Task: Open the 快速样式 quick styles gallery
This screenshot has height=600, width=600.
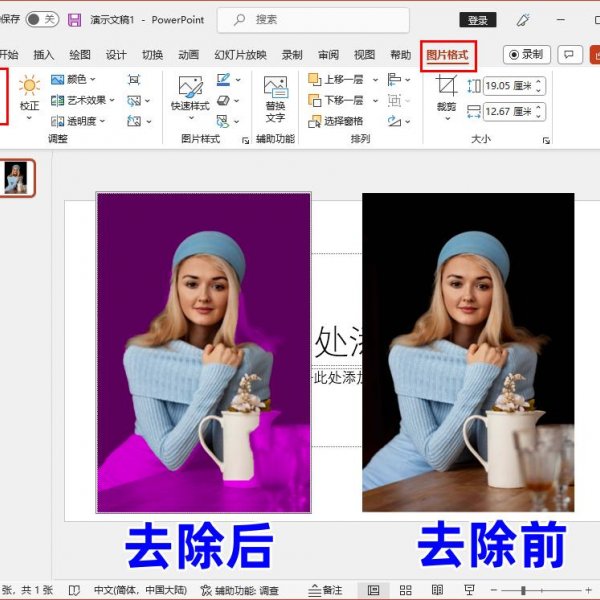Action: (x=190, y=93)
